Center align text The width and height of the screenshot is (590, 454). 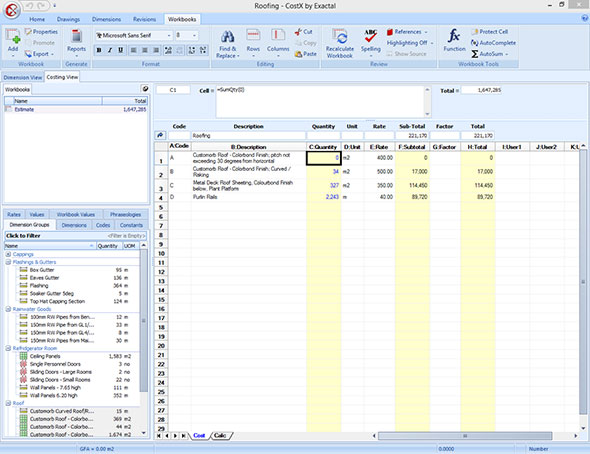144,50
